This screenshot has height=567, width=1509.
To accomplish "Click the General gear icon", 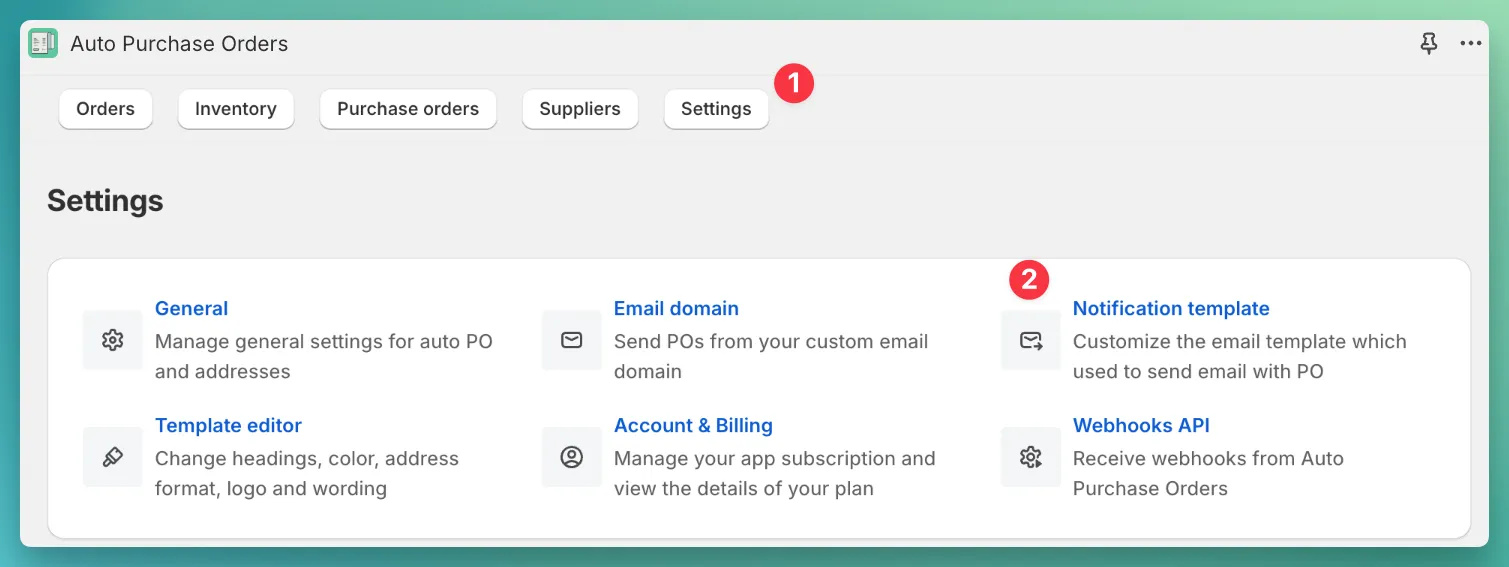I will tap(112, 340).
